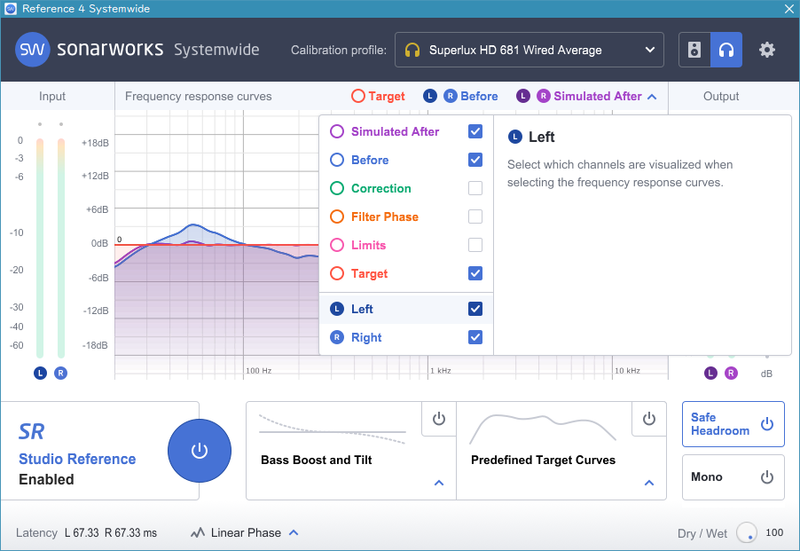Close Reference 4 Systemwide window
The width and height of the screenshot is (800, 551).
(789, 9)
